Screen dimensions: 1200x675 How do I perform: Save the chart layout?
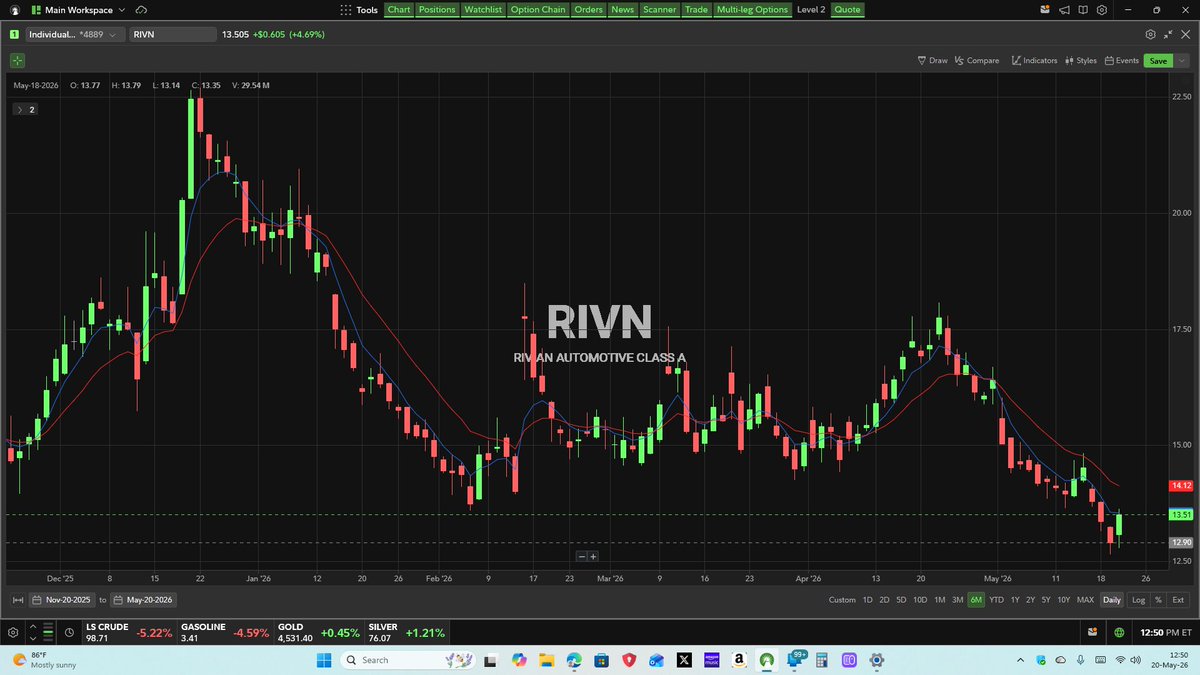pos(1158,60)
